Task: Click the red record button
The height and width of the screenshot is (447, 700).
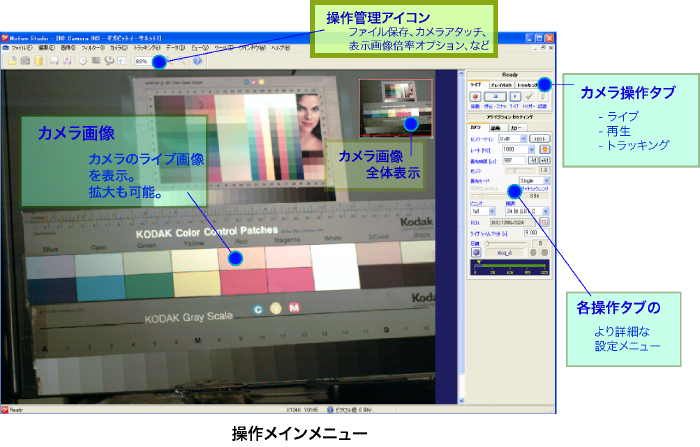Action: 475,96
